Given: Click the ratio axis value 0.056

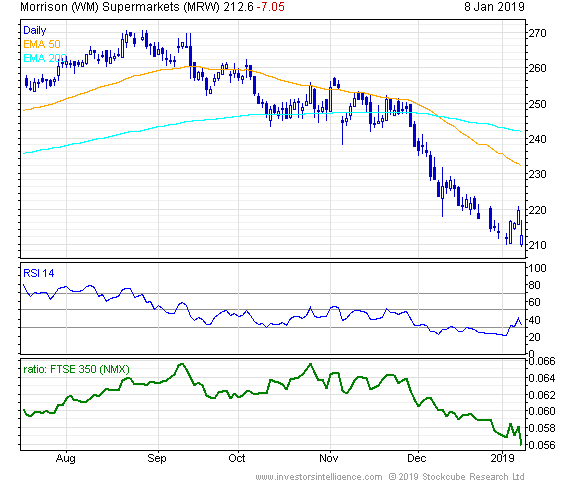Looking at the screenshot, I should click(x=542, y=445).
